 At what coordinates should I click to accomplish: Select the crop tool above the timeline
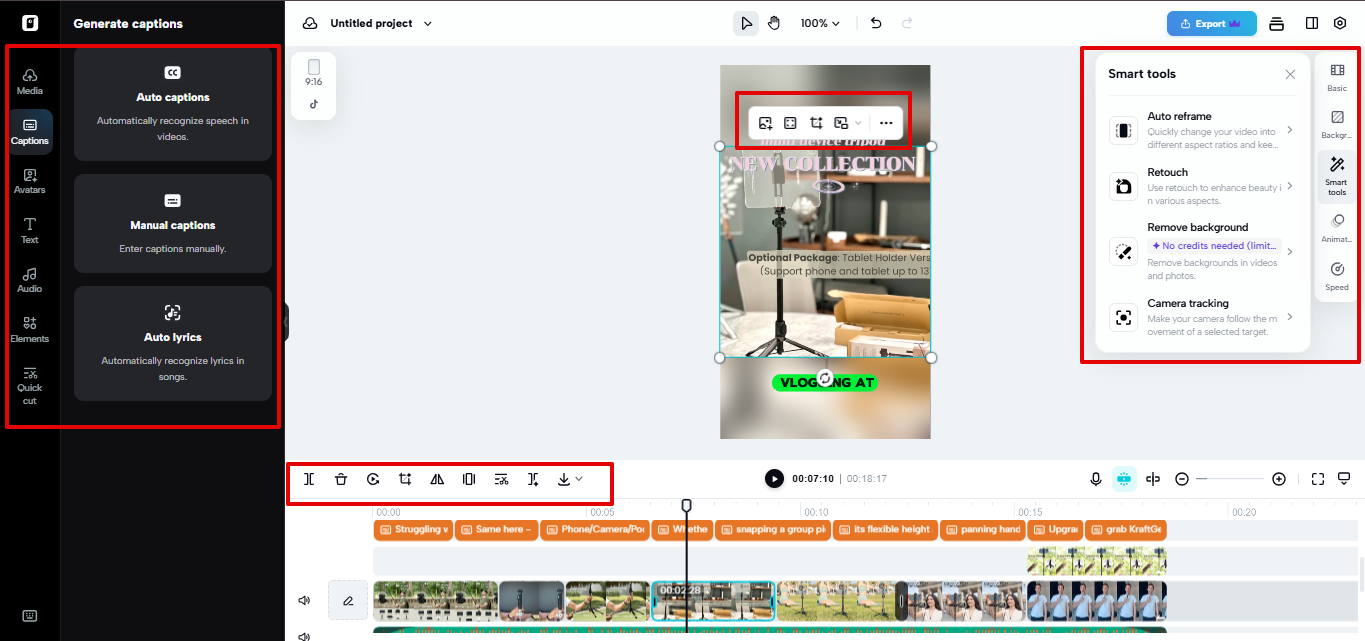tap(405, 478)
